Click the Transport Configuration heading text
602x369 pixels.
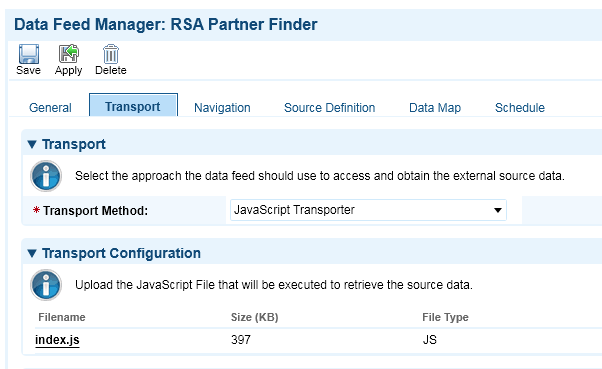point(121,253)
